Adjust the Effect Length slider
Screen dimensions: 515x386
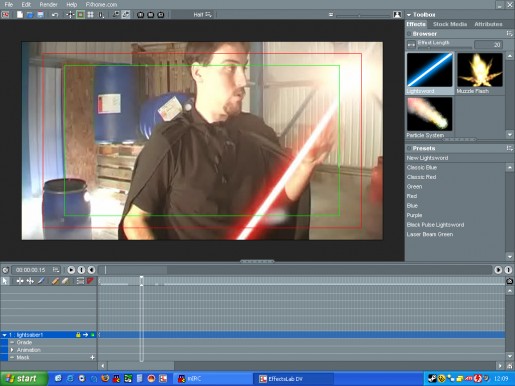[445, 48]
